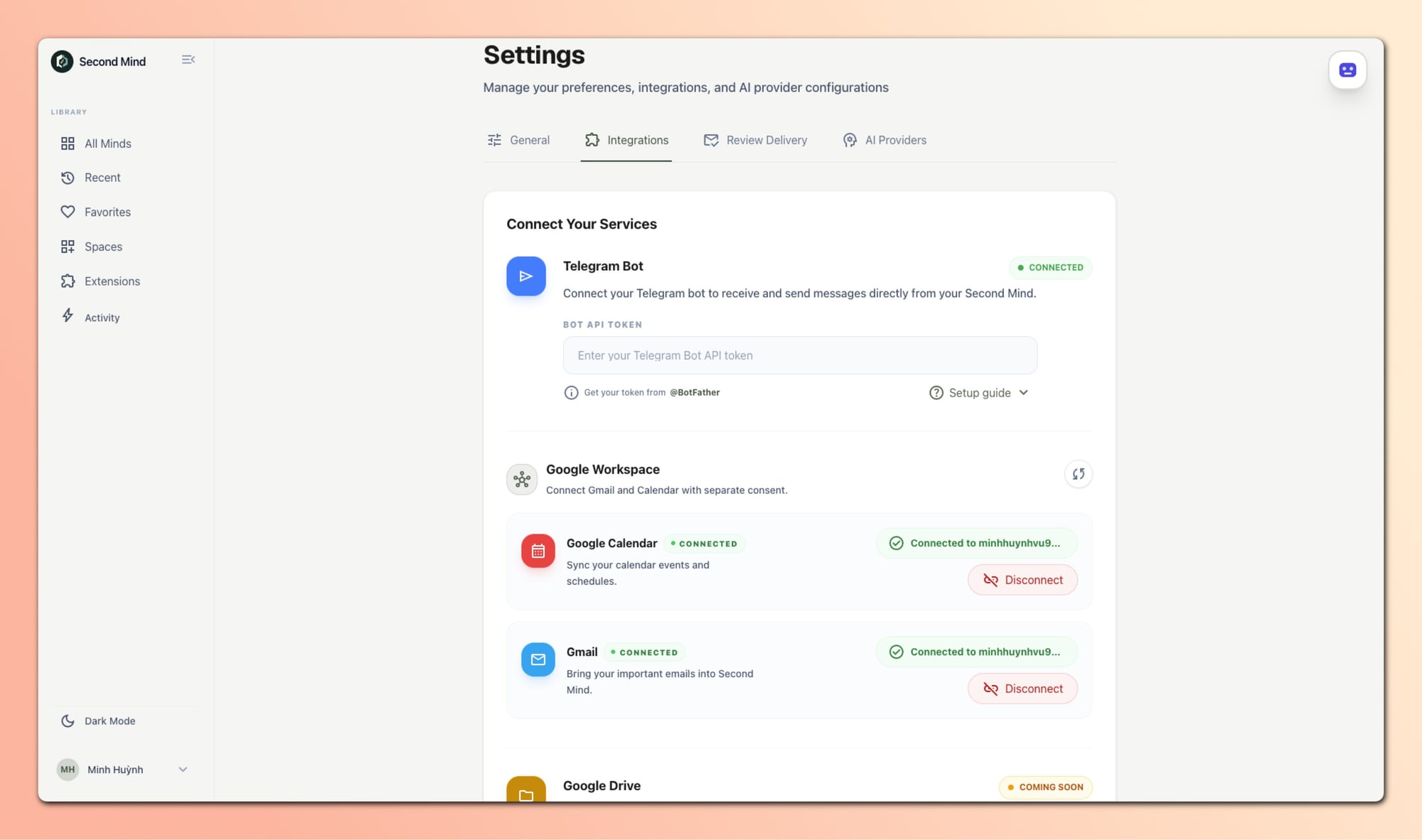Image resolution: width=1422 pixels, height=840 pixels.
Task: Click the Second Mind logo icon
Action: tap(62, 61)
